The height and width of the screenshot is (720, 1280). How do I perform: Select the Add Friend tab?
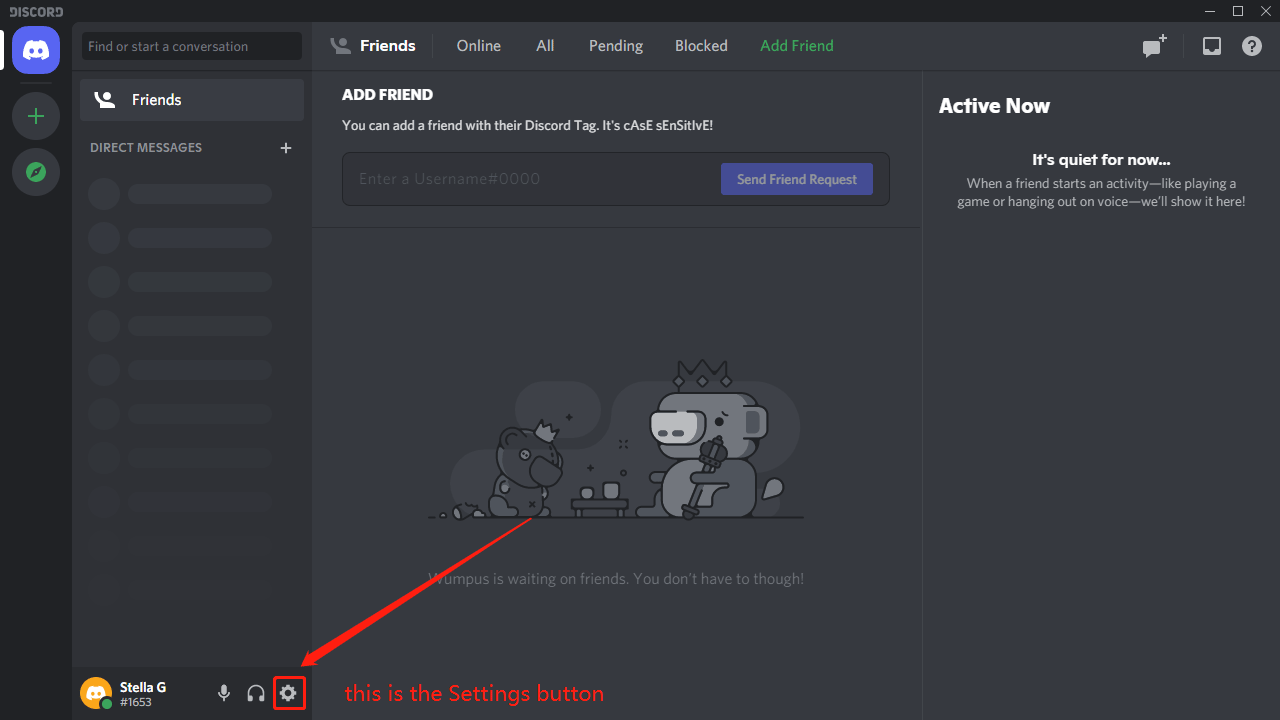point(797,46)
